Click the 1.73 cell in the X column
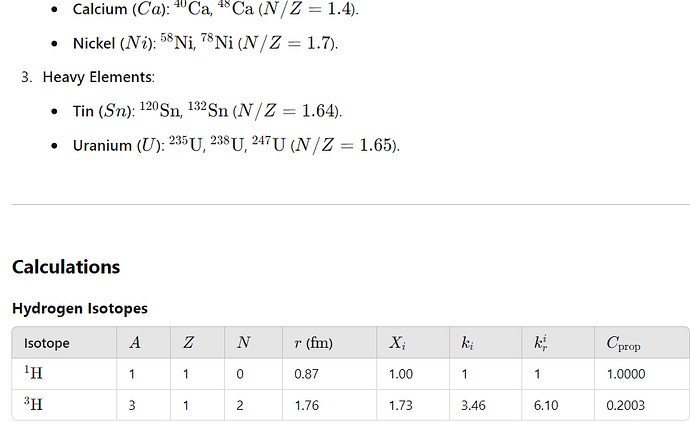The width and height of the screenshot is (690, 422). point(400,405)
